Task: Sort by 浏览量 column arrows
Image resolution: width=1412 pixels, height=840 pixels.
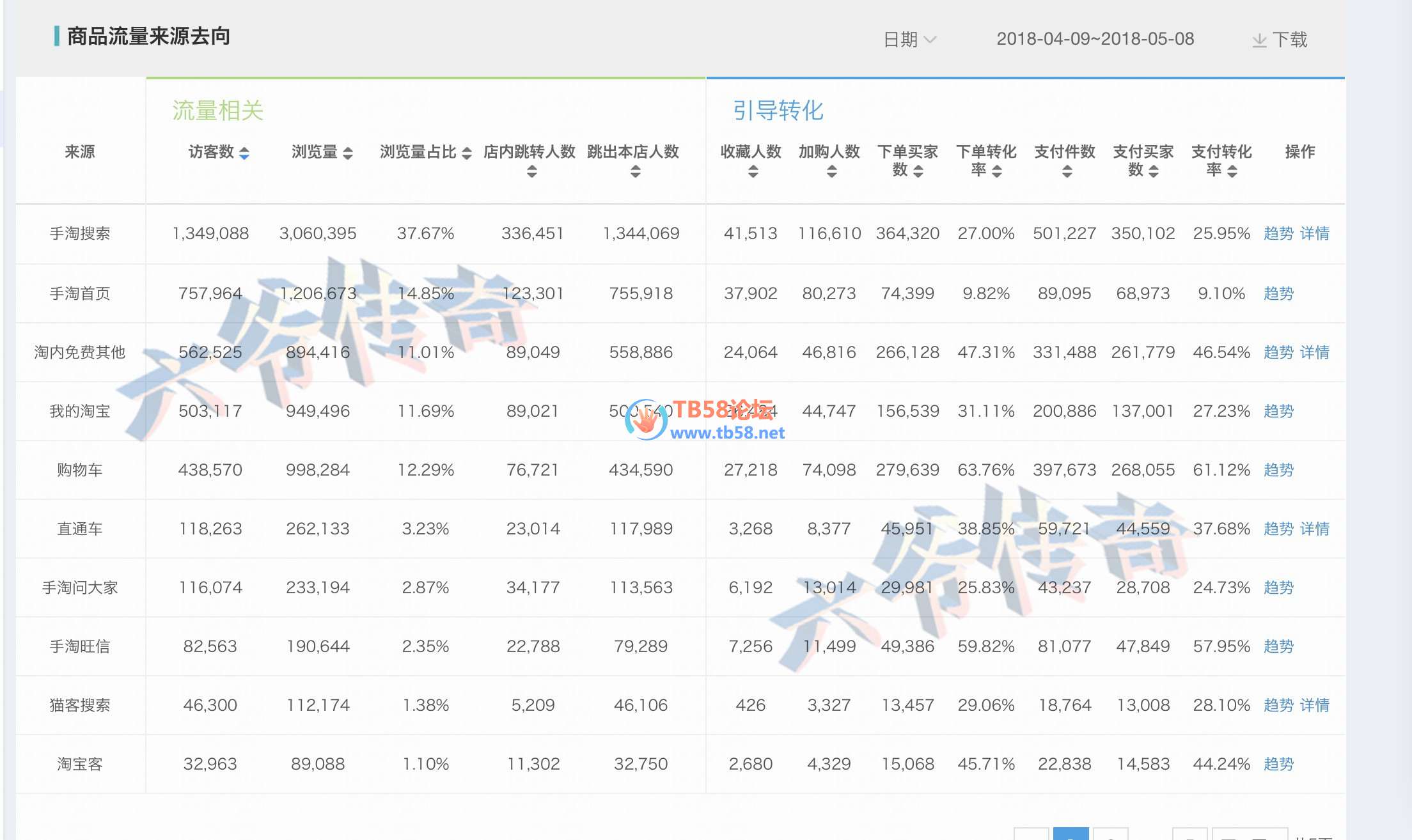Action: coord(348,153)
